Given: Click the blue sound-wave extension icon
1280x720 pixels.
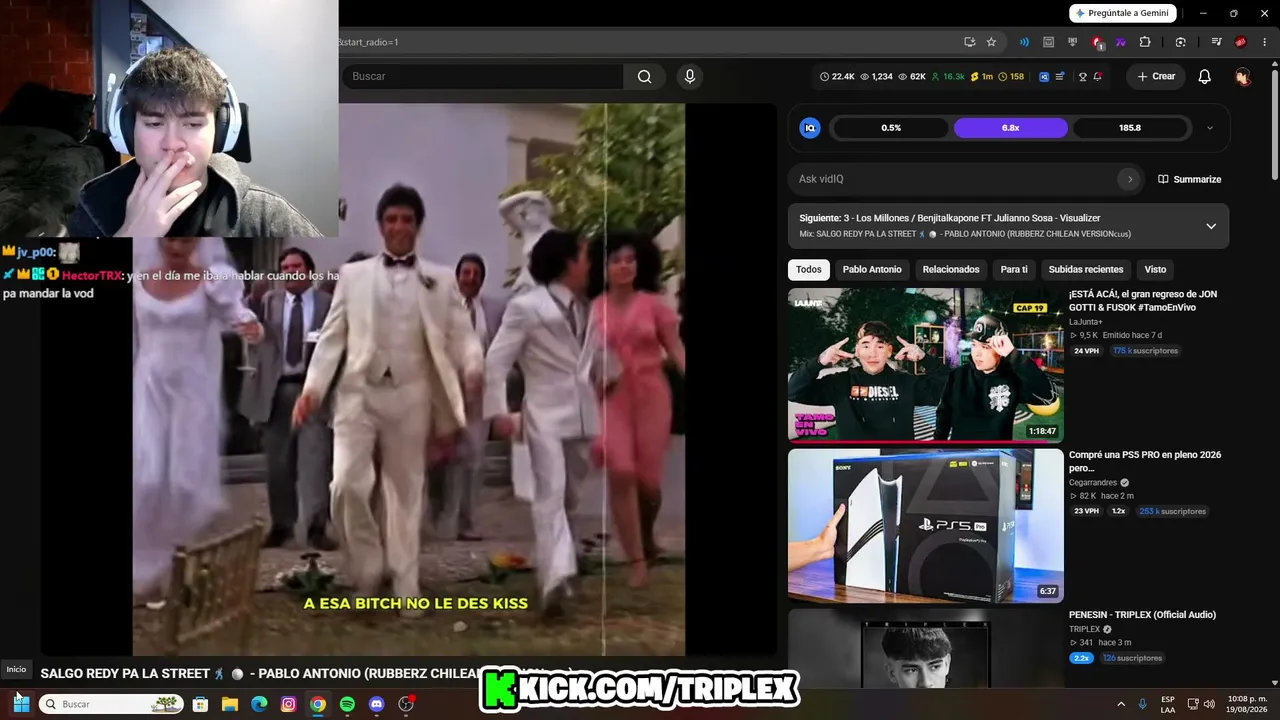Looking at the screenshot, I should tap(1024, 42).
